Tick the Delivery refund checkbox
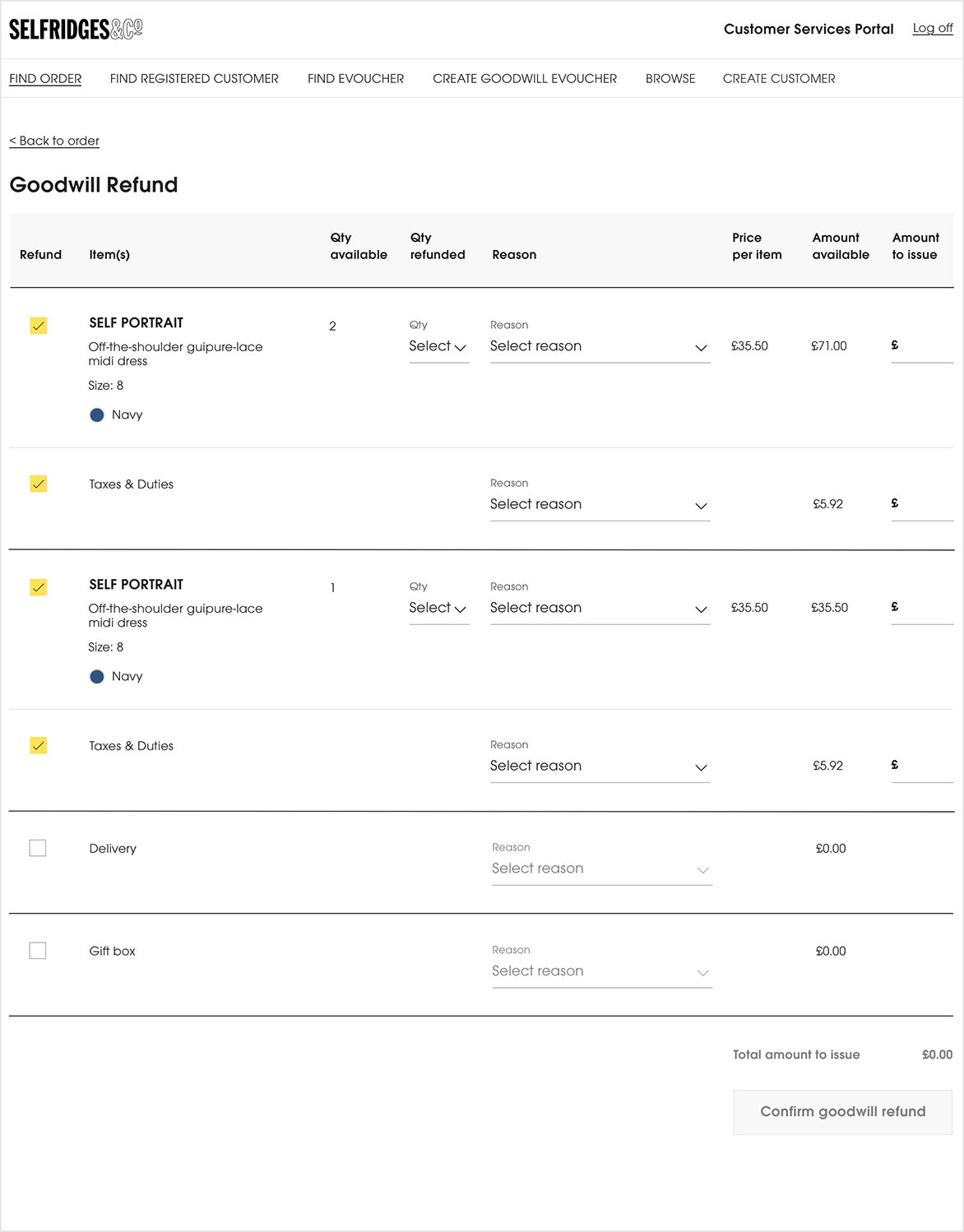Screen dimensions: 964x1232 pyautogui.click(x=38, y=848)
